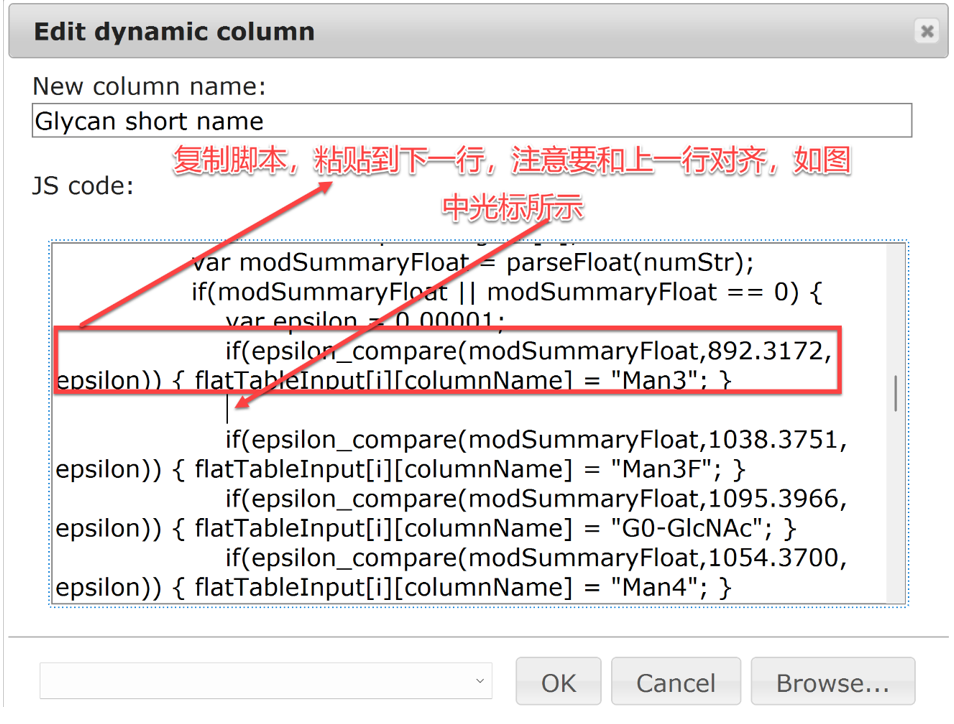Close the Edit dynamic column dialog
The height and width of the screenshot is (724, 954).
926,31
